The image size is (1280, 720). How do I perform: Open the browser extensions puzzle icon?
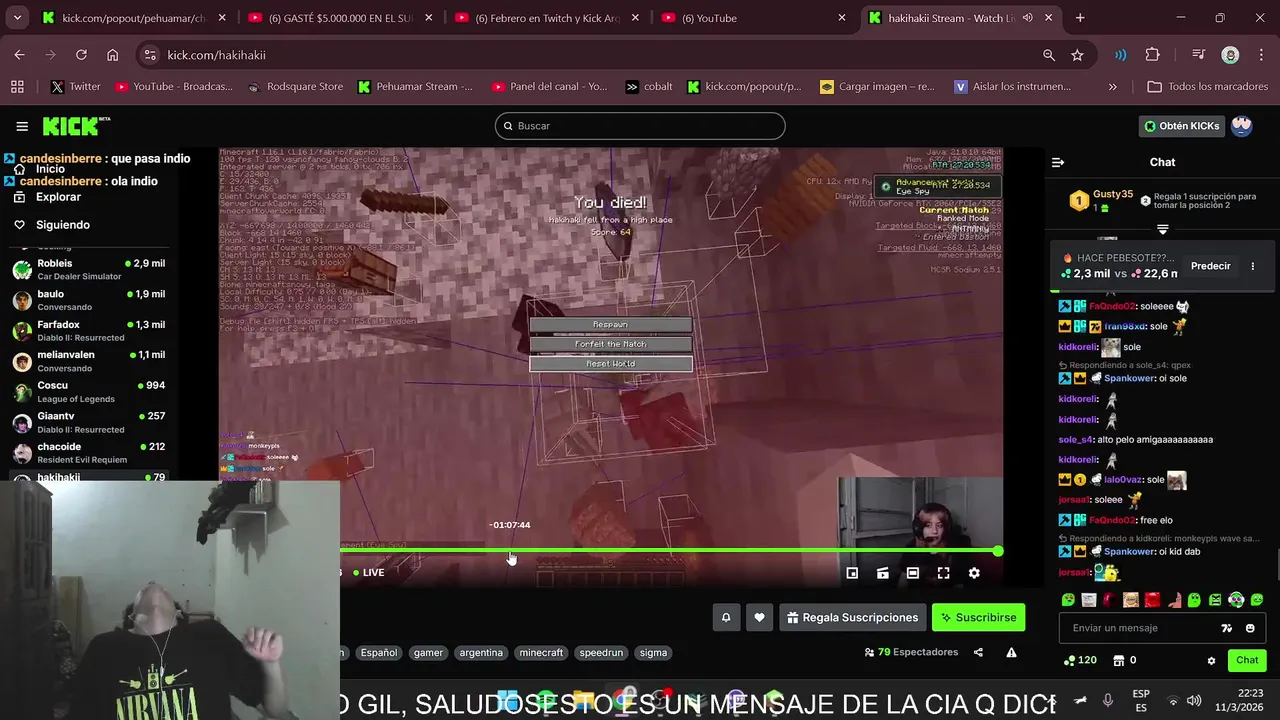(1152, 55)
